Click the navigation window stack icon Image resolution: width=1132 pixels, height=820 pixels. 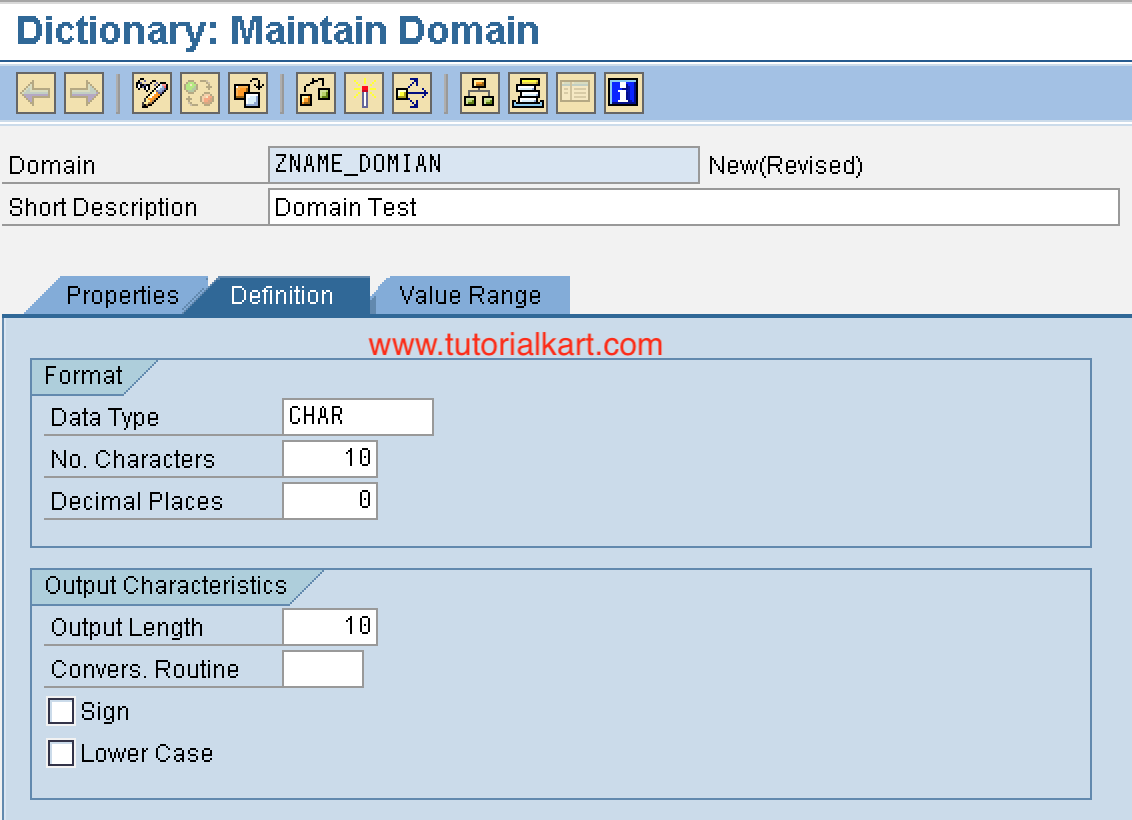pos(528,94)
